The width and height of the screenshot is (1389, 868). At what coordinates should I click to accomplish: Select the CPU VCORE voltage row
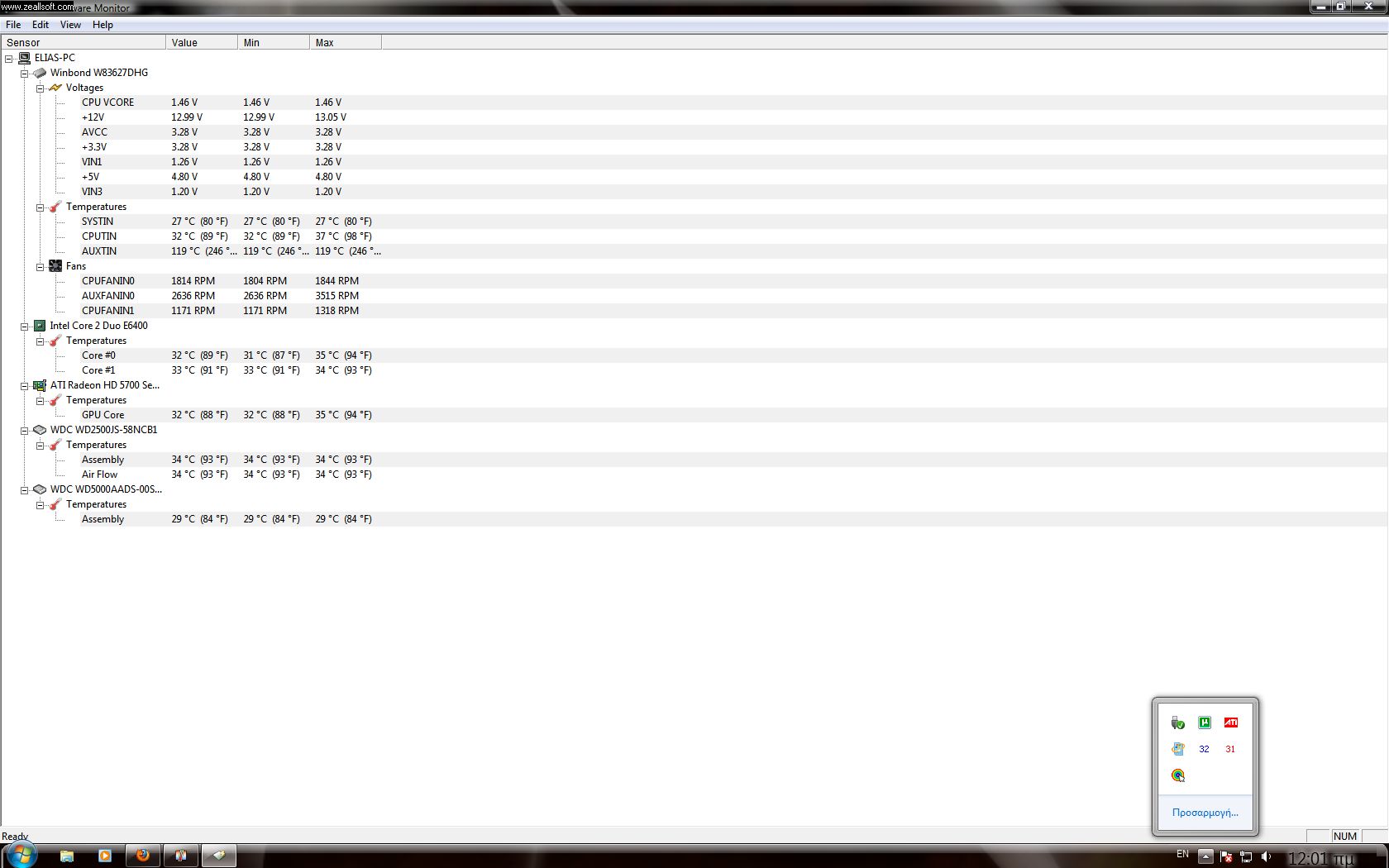(694, 103)
